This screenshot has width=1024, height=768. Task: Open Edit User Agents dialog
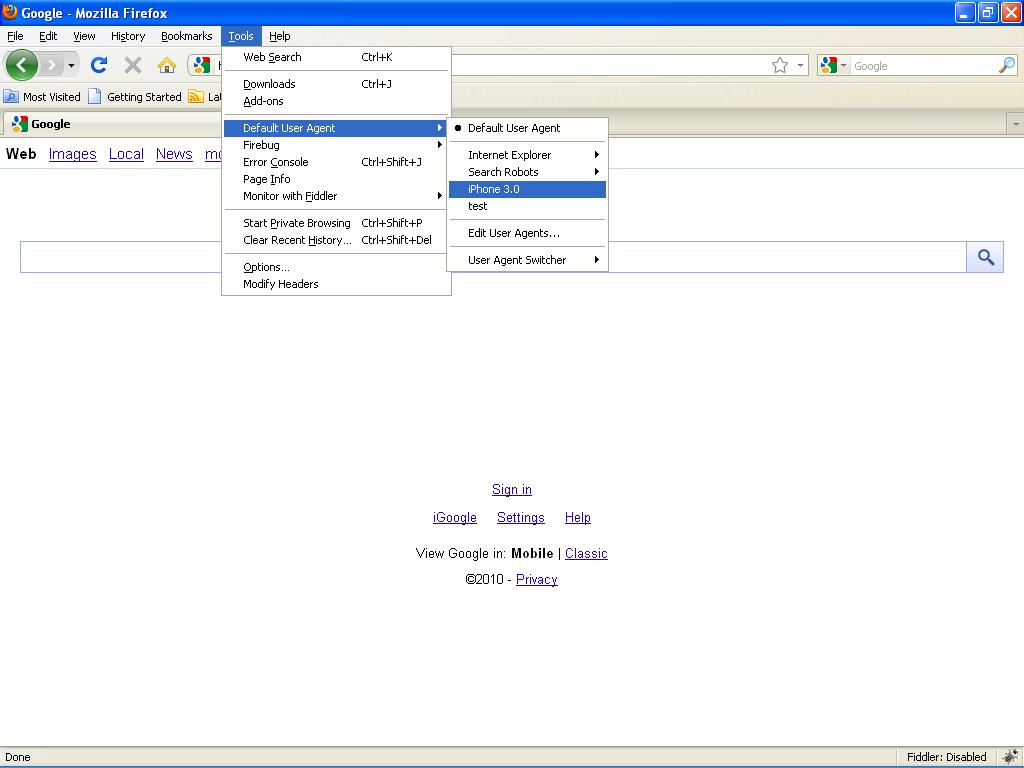pos(513,233)
